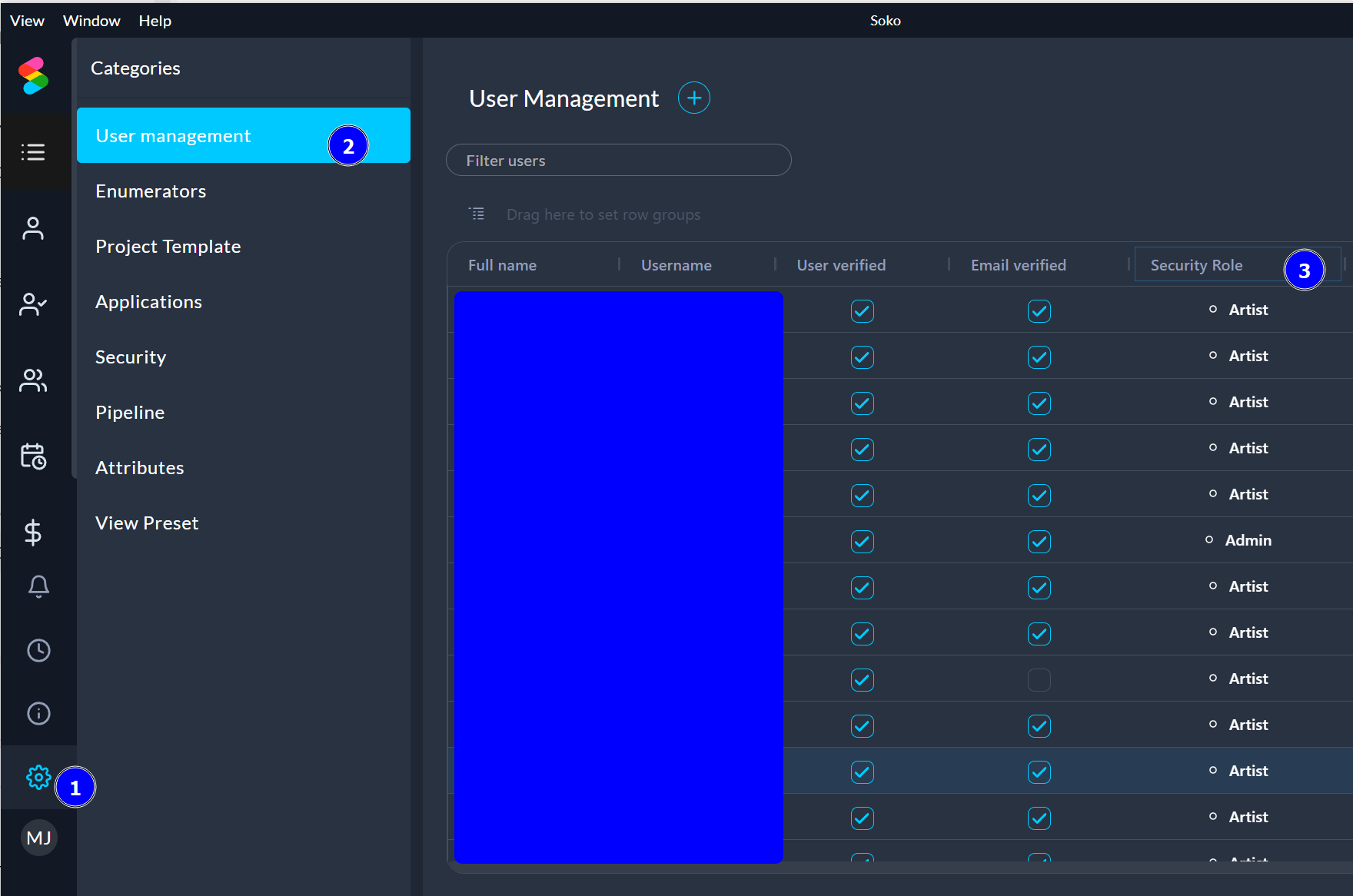1353x896 pixels.
Task: Open the calendar clock sidebar icon
Action: coord(33,456)
